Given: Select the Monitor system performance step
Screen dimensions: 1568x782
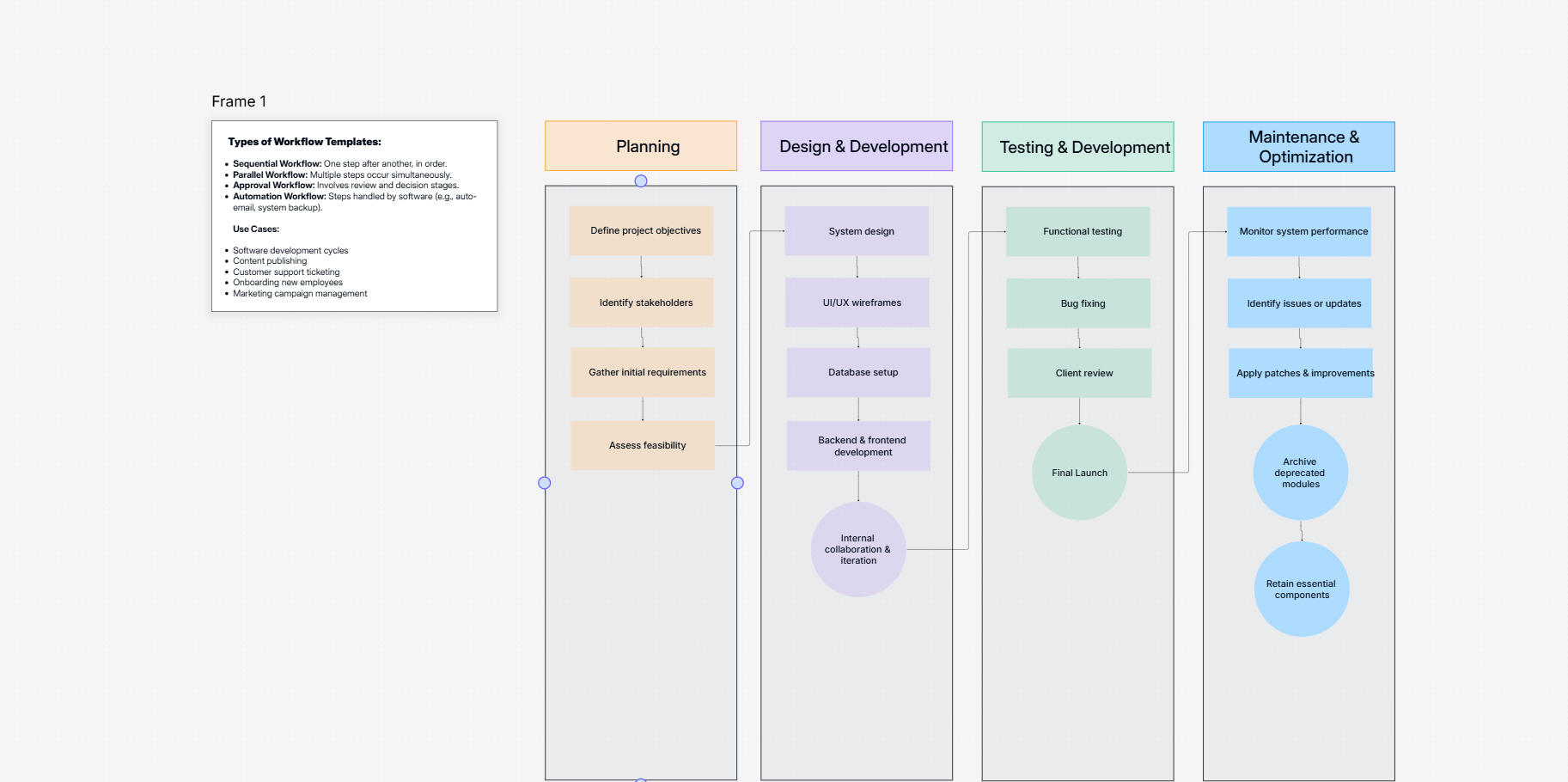Looking at the screenshot, I should (1299, 231).
